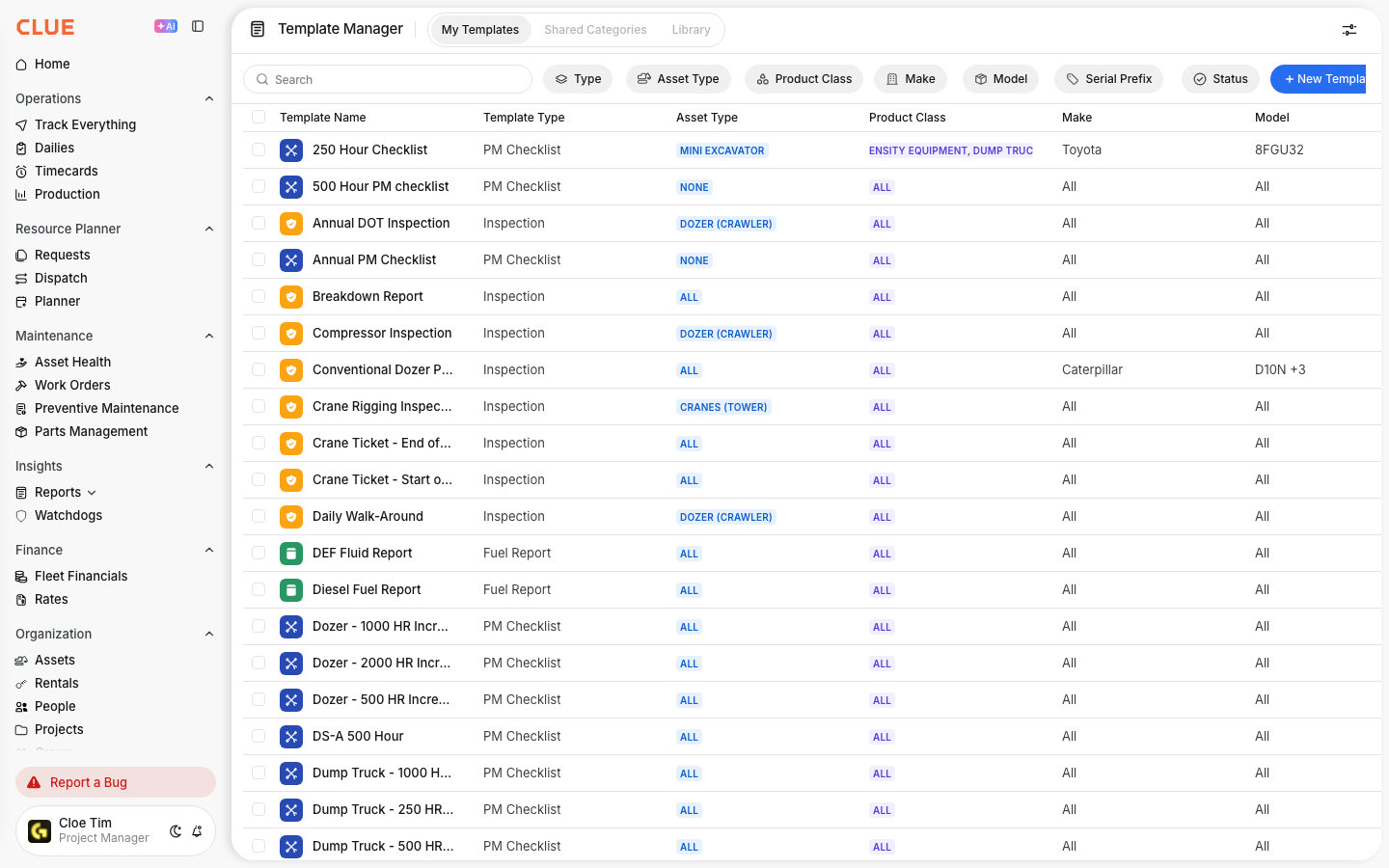Switch to My Templates tab

pos(480,30)
